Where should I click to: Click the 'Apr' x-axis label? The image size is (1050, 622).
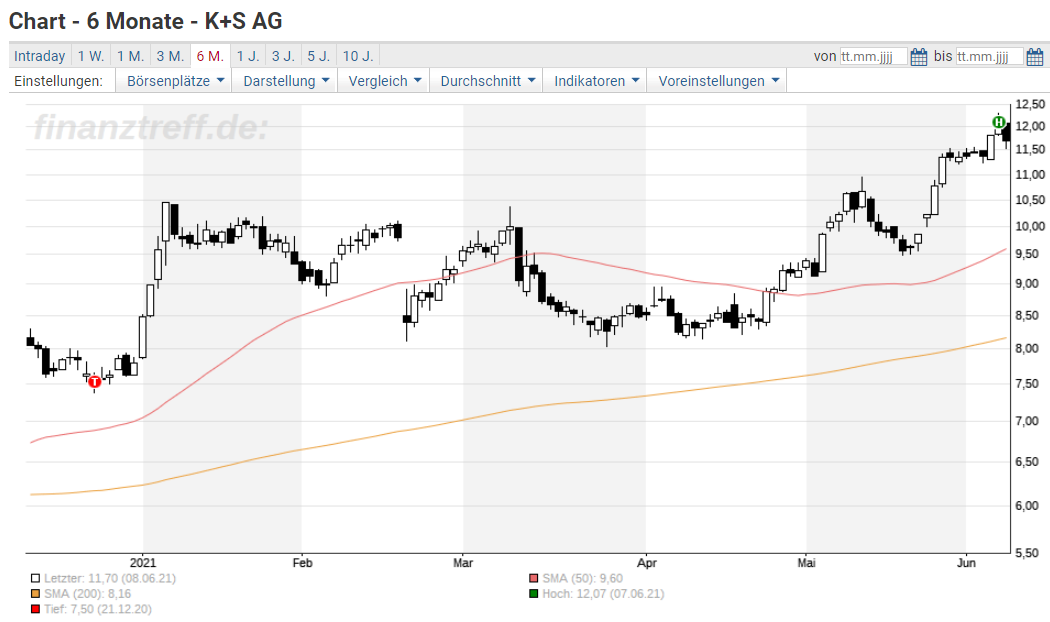click(x=647, y=563)
